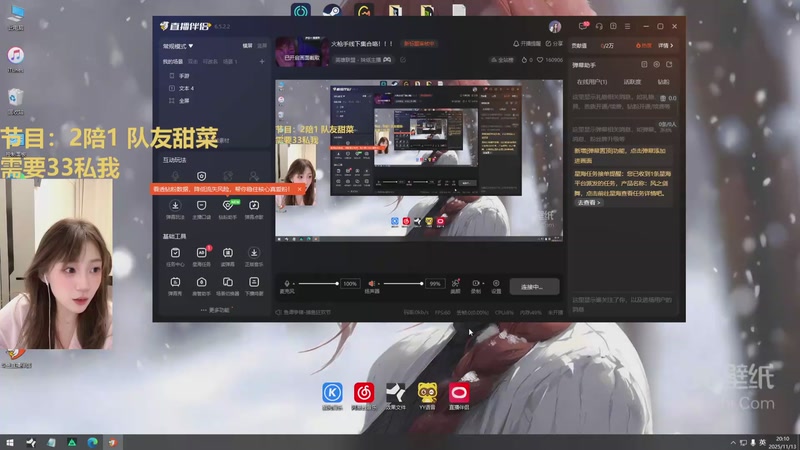800x450 pixels.
Task: Open the microphone device dropdown arrow
Action: pos(293,284)
